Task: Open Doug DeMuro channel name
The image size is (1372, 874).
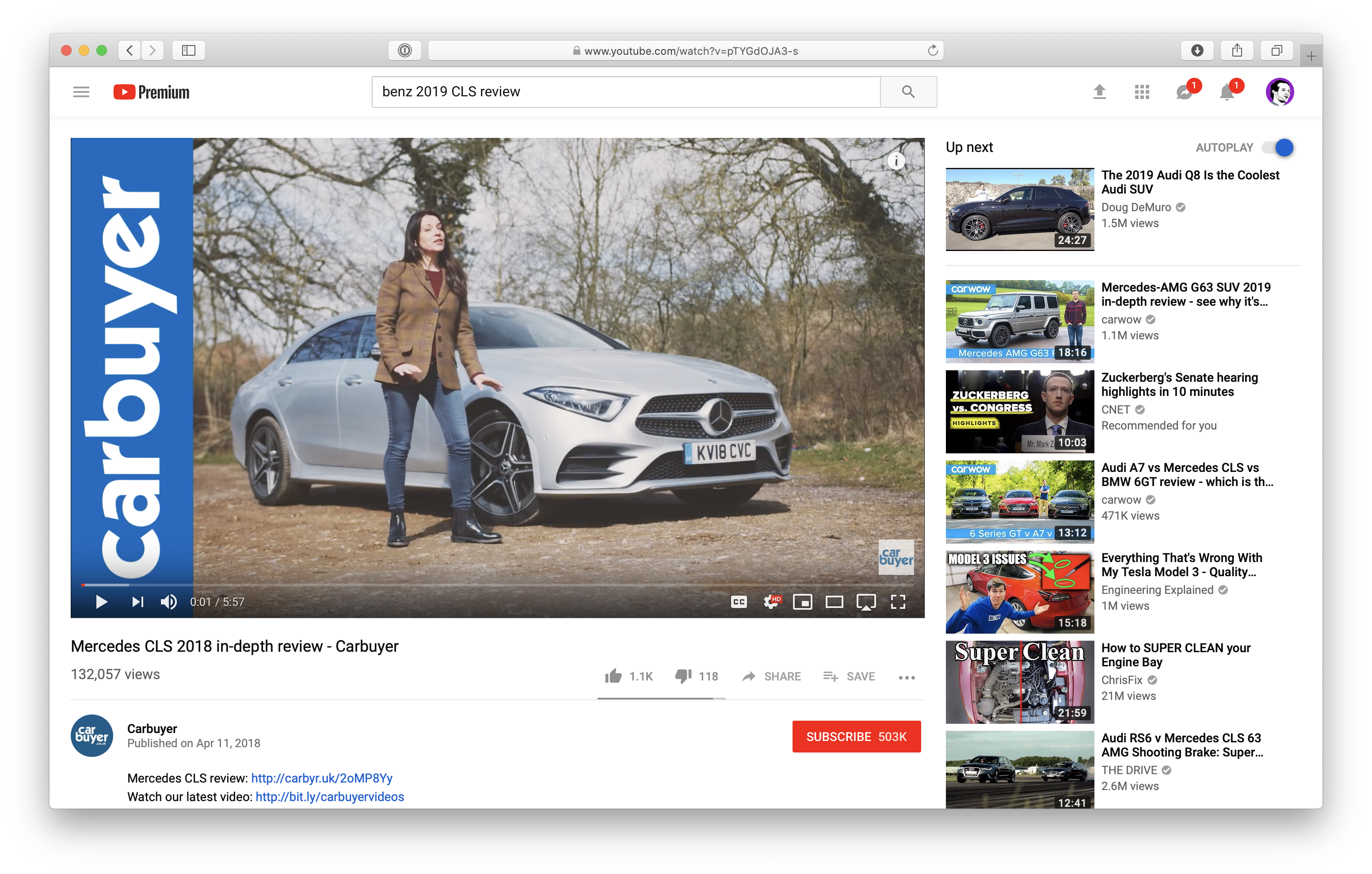Action: pyautogui.click(x=1136, y=207)
